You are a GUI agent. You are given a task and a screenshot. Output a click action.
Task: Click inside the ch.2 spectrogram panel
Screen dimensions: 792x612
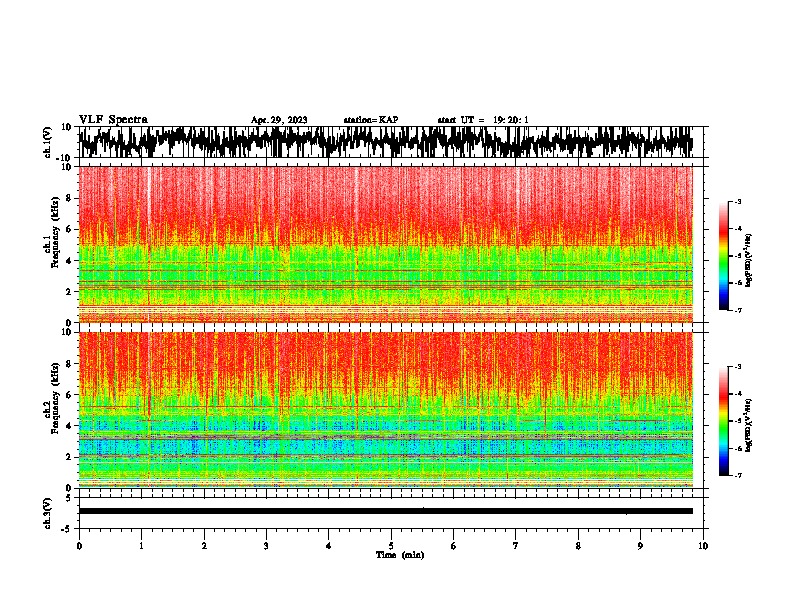(385, 410)
